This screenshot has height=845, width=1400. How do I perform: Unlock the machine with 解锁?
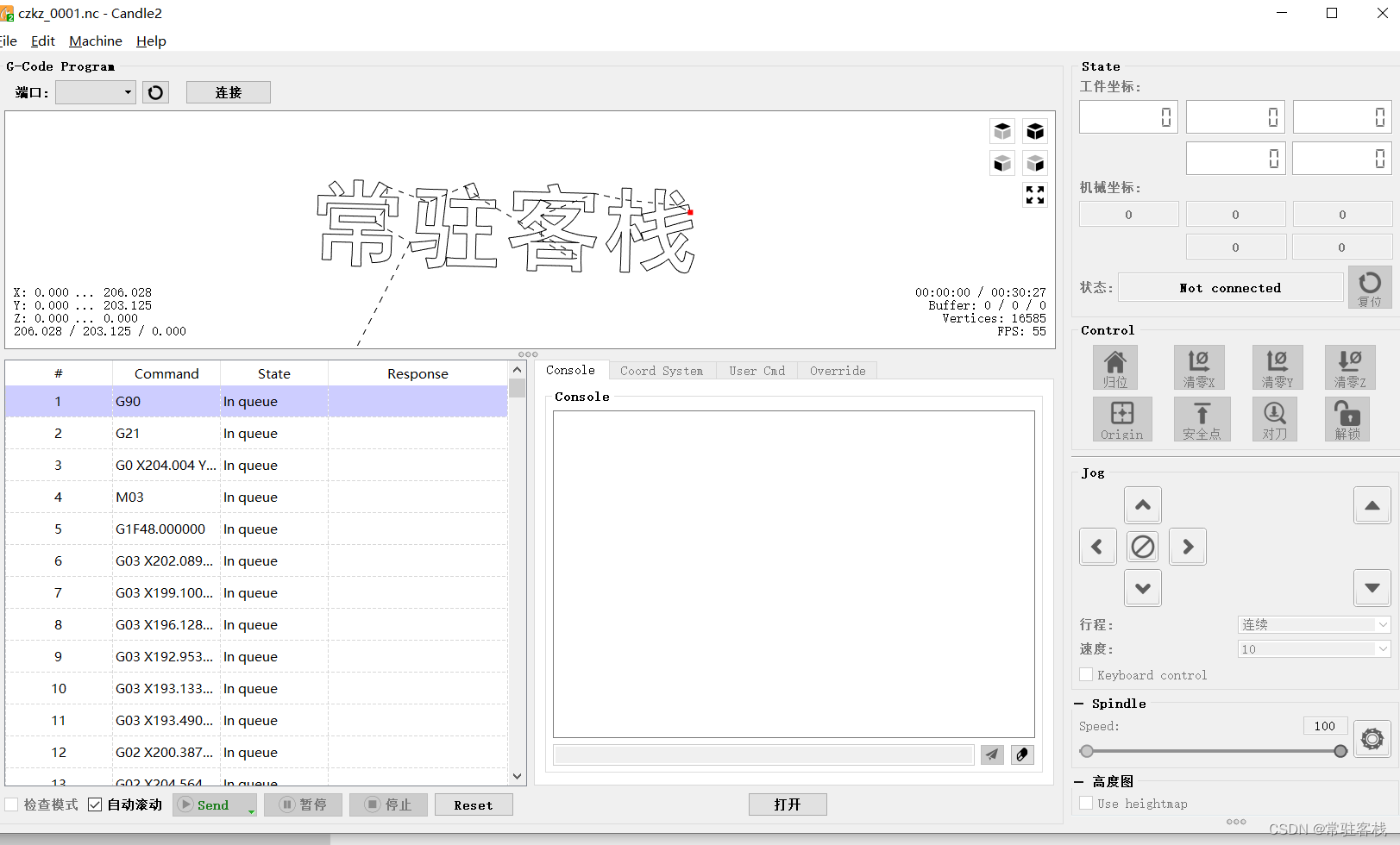click(1347, 420)
